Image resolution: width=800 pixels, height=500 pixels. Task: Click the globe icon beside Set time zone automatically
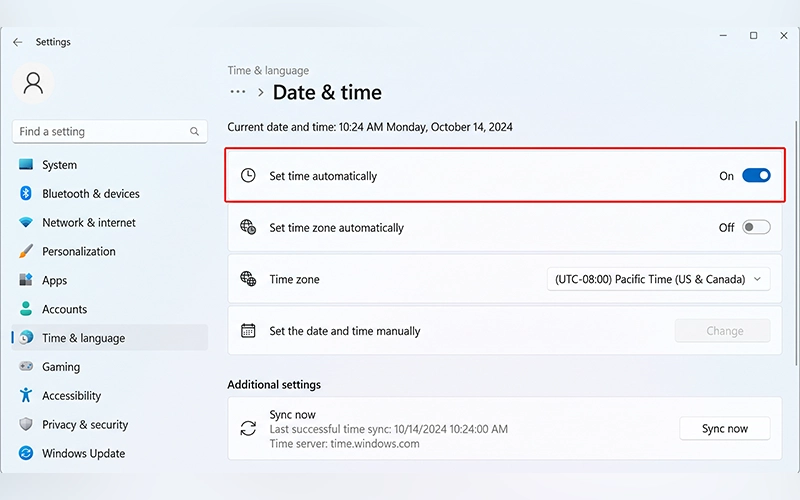pos(248,227)
